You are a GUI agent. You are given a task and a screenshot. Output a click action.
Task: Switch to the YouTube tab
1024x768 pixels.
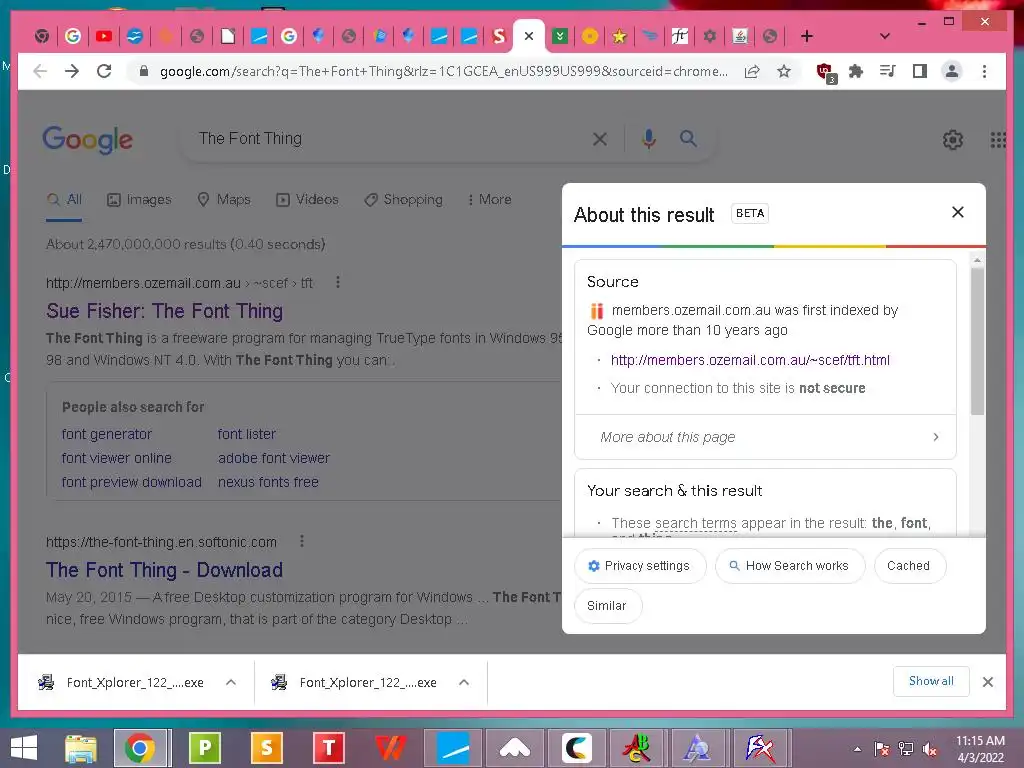tap(103, 36)
